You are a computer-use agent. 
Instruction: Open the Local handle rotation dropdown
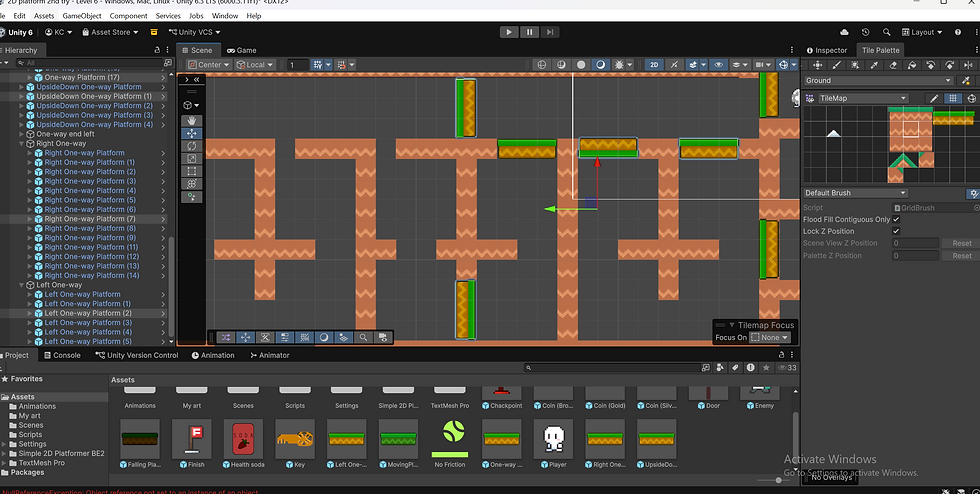(255, 64)
